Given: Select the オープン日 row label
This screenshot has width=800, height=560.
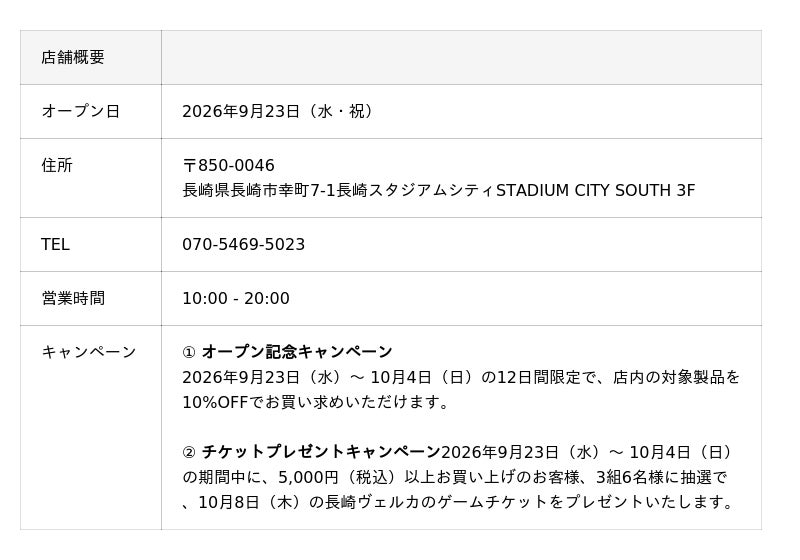Looking at the screenshot, I should point(81,111).
